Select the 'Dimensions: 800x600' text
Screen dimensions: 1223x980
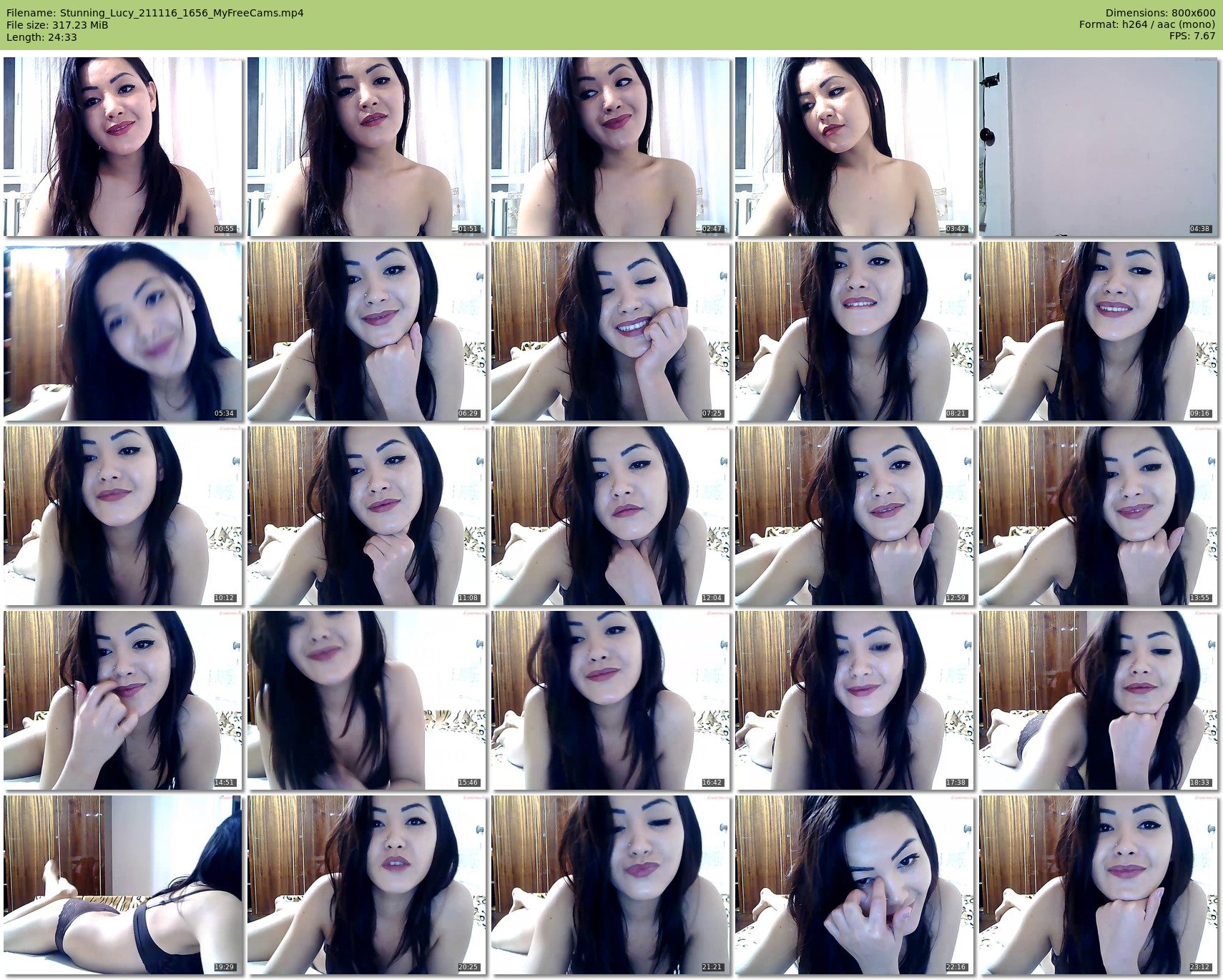pos(1160,13)
